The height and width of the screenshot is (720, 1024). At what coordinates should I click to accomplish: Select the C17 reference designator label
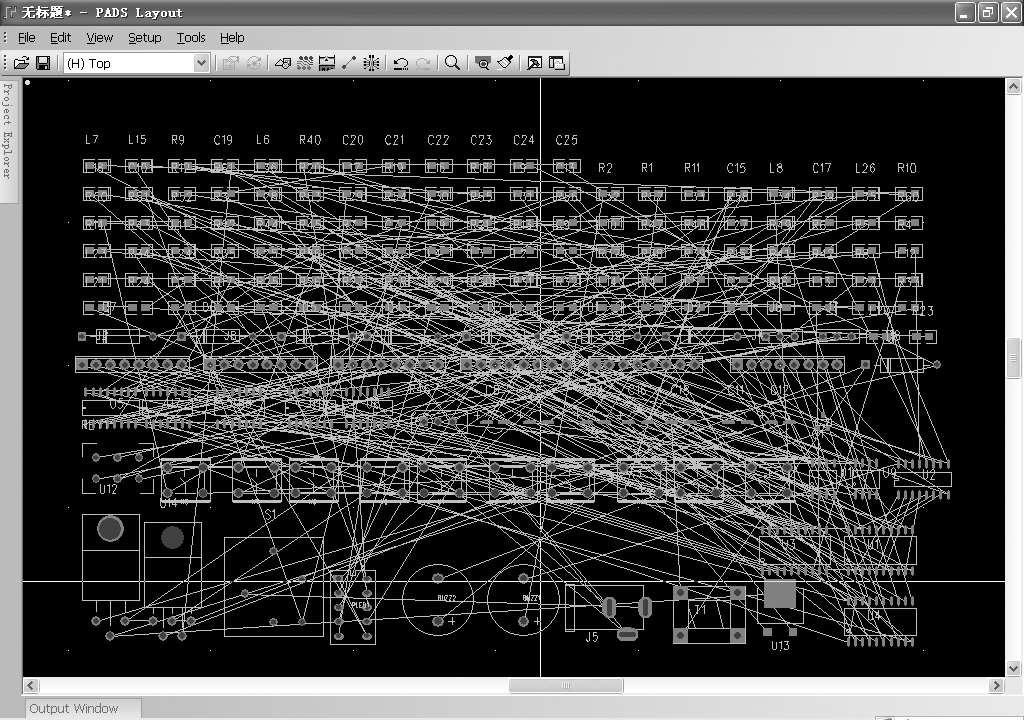[822, 168]
